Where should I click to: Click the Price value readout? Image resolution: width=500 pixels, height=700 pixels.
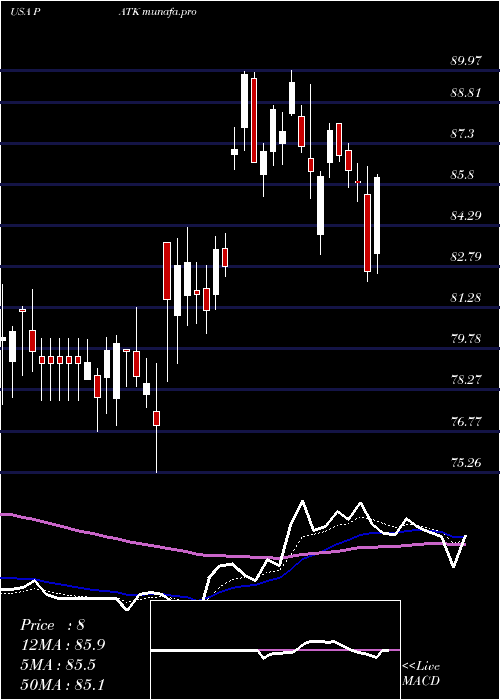52,625
